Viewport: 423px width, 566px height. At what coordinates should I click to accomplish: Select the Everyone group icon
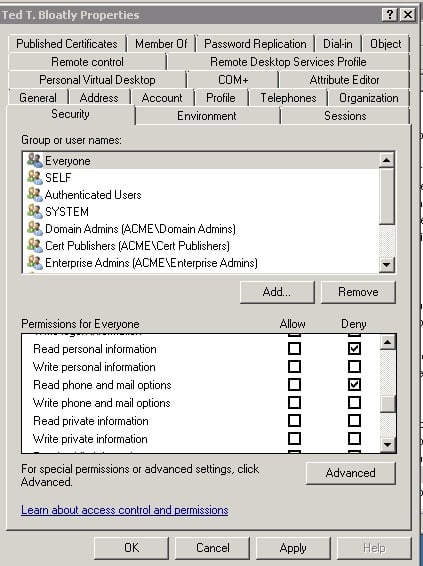(35, 160)
